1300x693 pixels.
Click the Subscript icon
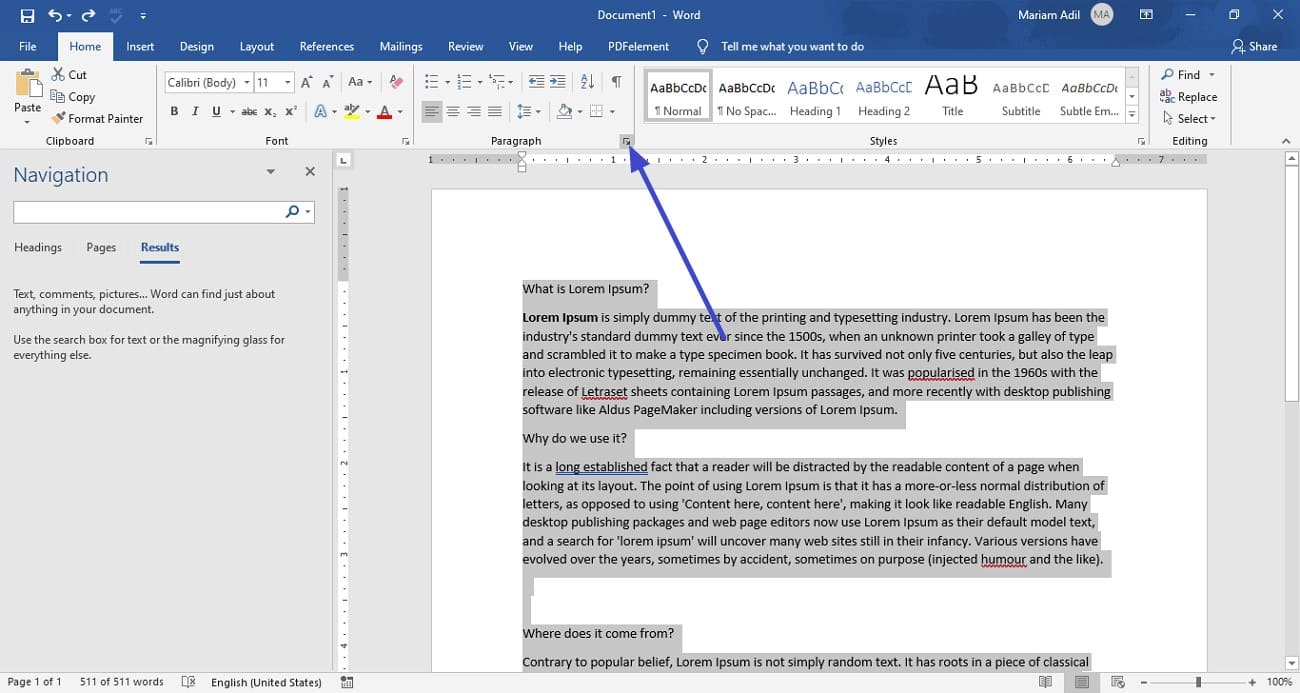(x=271, y=111)
